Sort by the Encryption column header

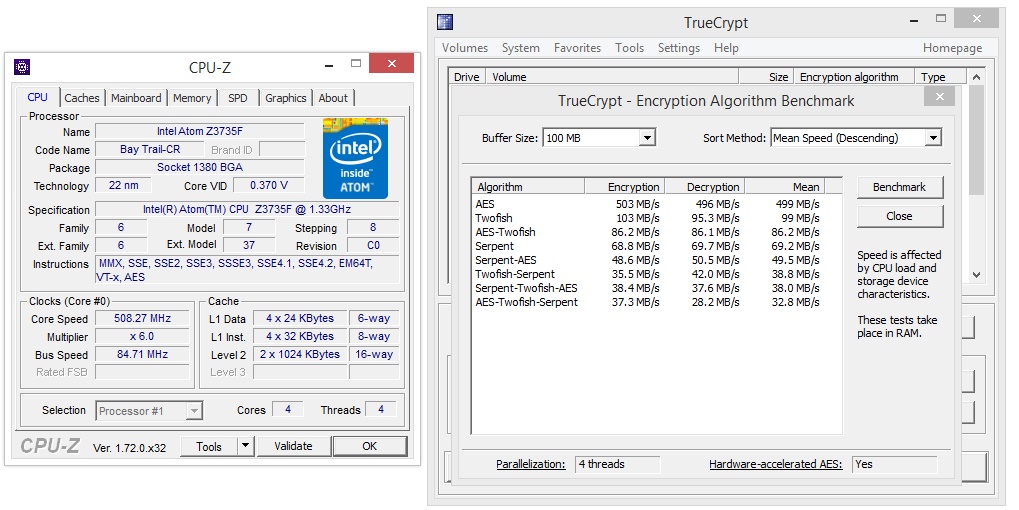(625, 186)
